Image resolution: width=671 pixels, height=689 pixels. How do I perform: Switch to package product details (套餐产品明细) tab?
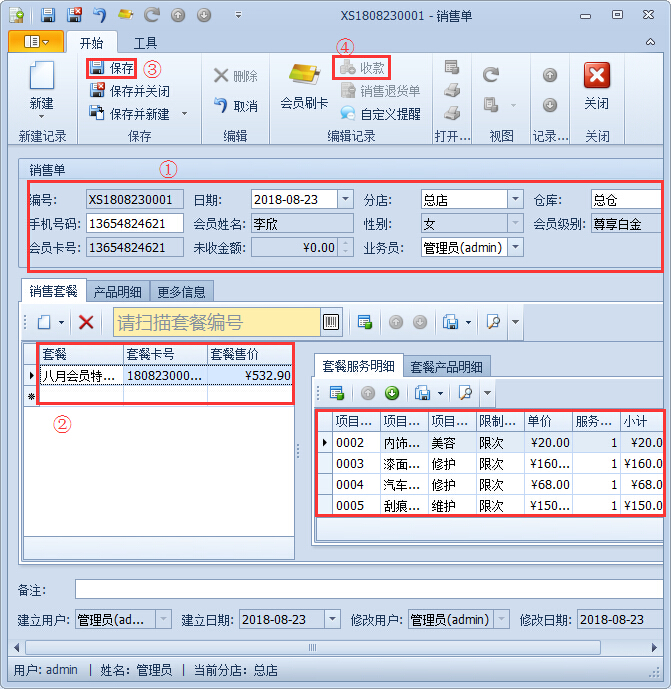coord(446,366)
